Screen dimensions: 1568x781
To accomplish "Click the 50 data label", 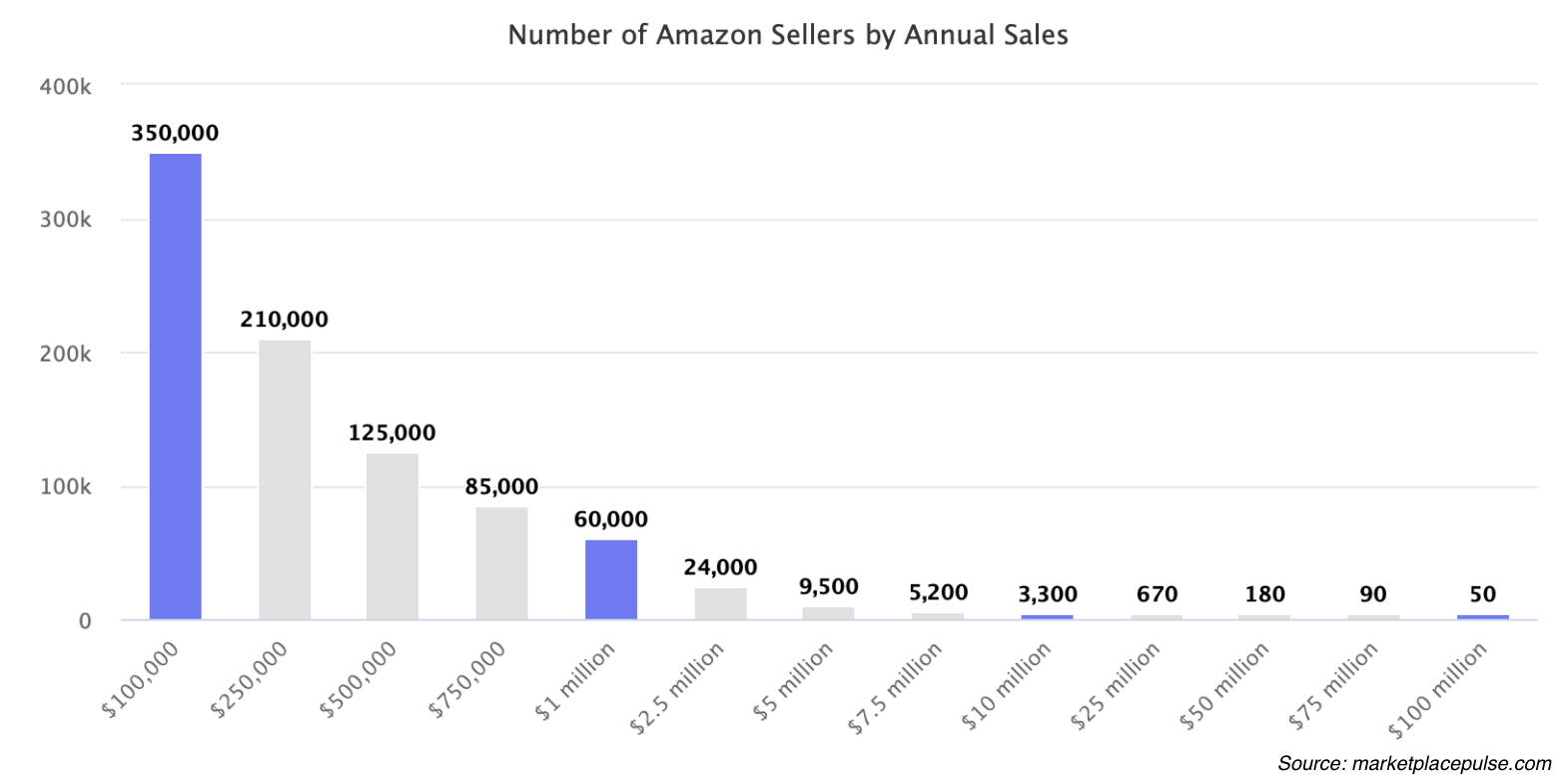I will (1482, 594).
